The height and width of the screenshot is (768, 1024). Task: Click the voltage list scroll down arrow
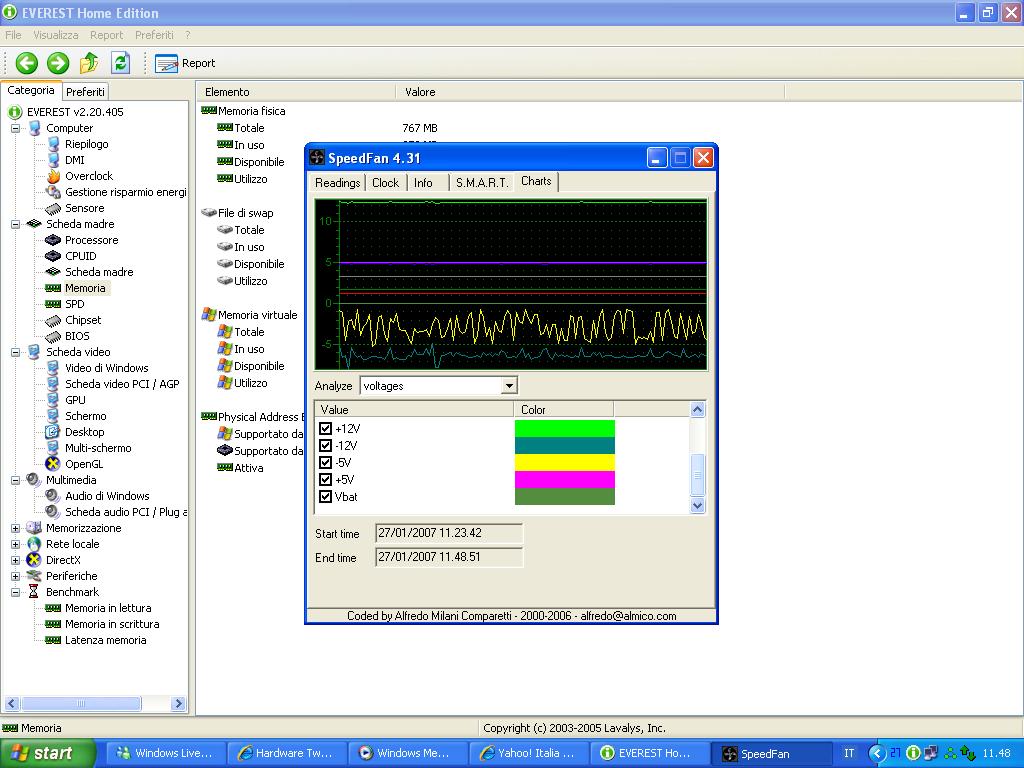[697, 505]
